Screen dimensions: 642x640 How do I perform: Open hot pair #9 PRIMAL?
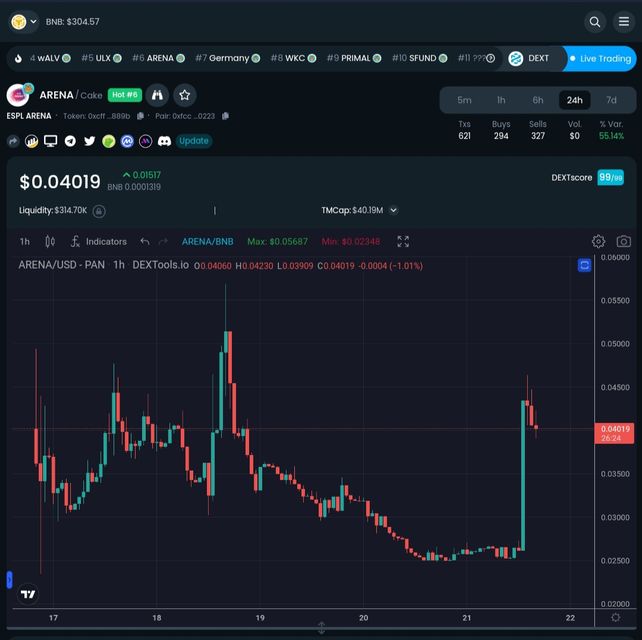point(354,58)
